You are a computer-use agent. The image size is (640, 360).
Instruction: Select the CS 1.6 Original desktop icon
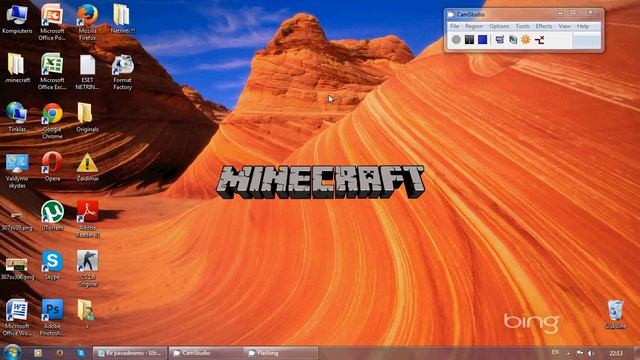(87, 269)
